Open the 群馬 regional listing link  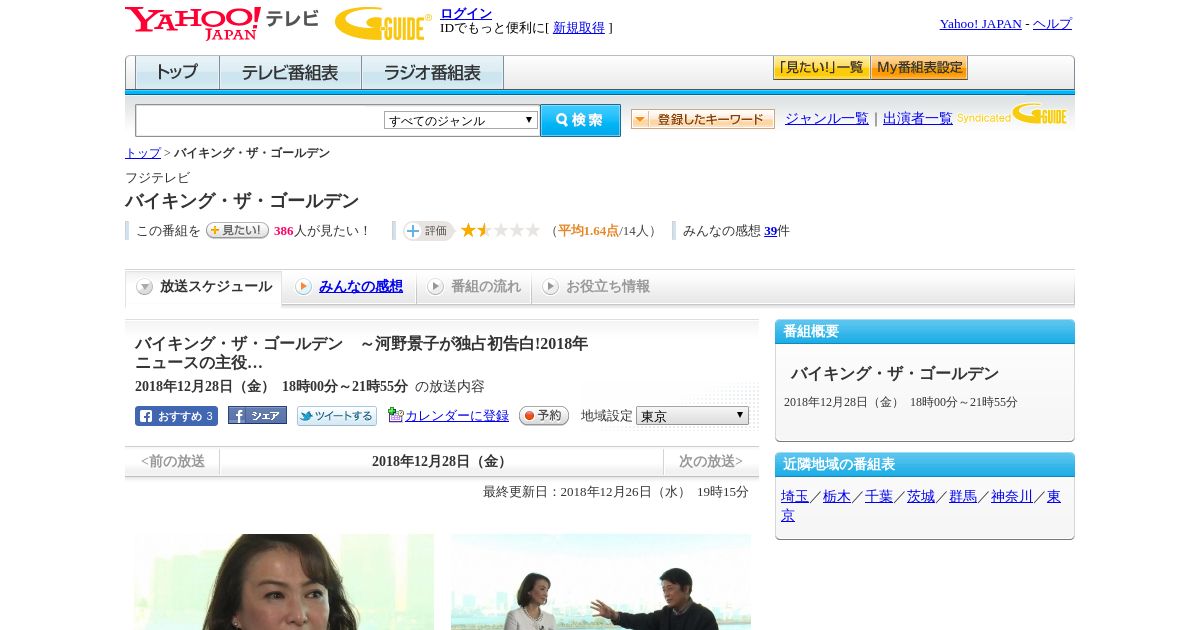pos(963,497)
